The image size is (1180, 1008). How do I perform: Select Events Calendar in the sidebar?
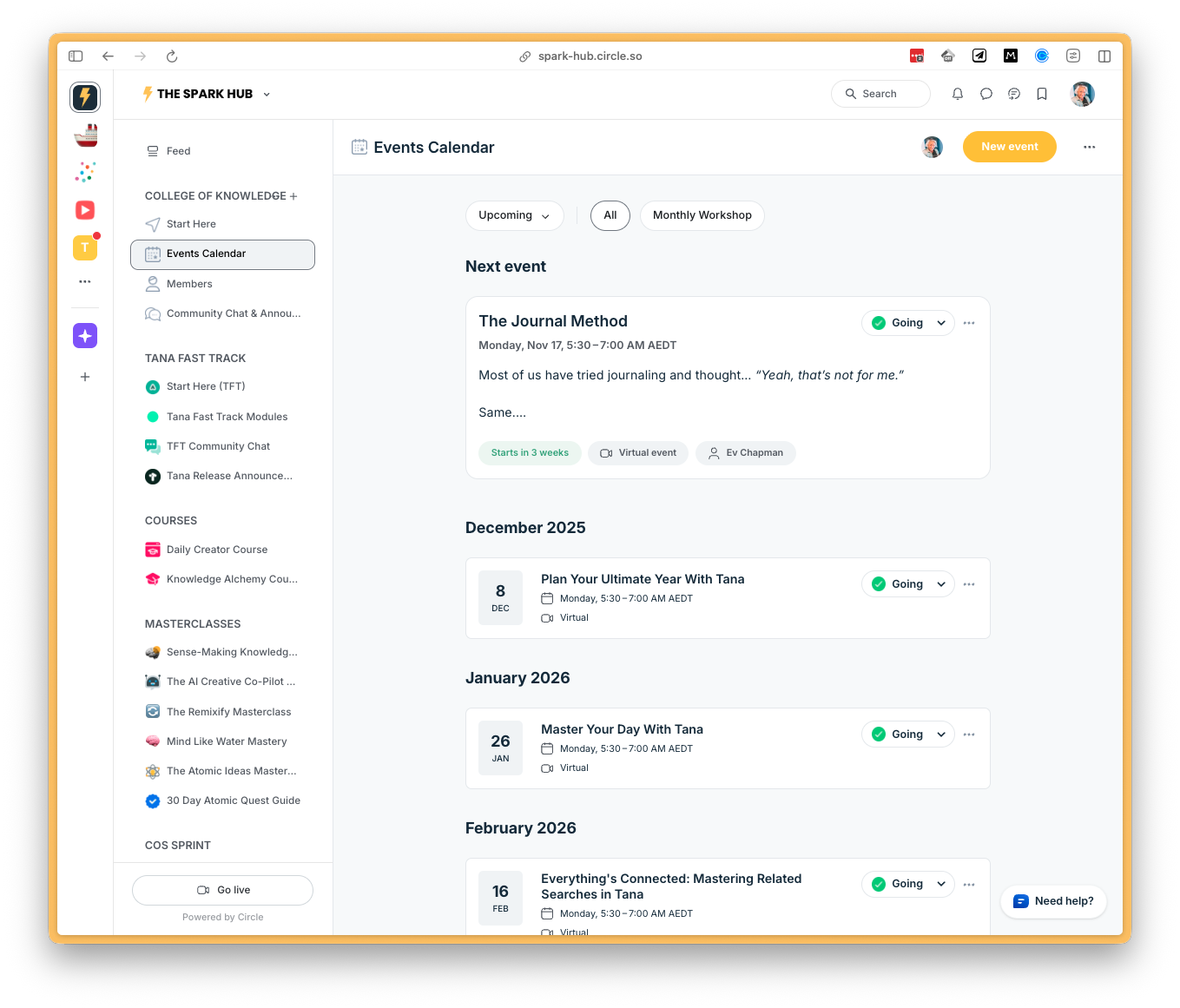[223, 254]
